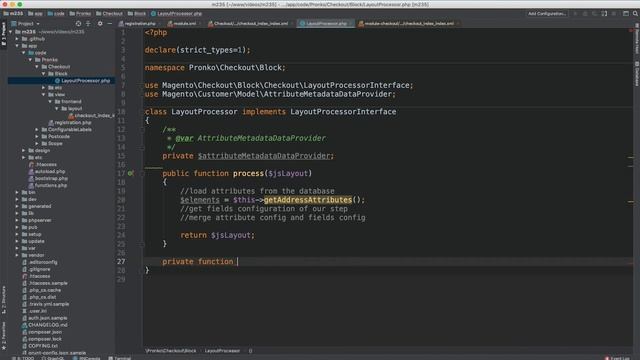The width and height of the screenshot is (640, 360).
Task: Open the TODO tool window
Action: coord(23,358)
